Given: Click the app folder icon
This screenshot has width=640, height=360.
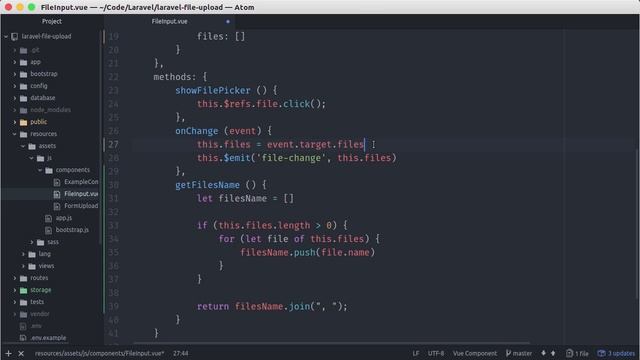Looking at the screenshot, I should tap(24, 62).
